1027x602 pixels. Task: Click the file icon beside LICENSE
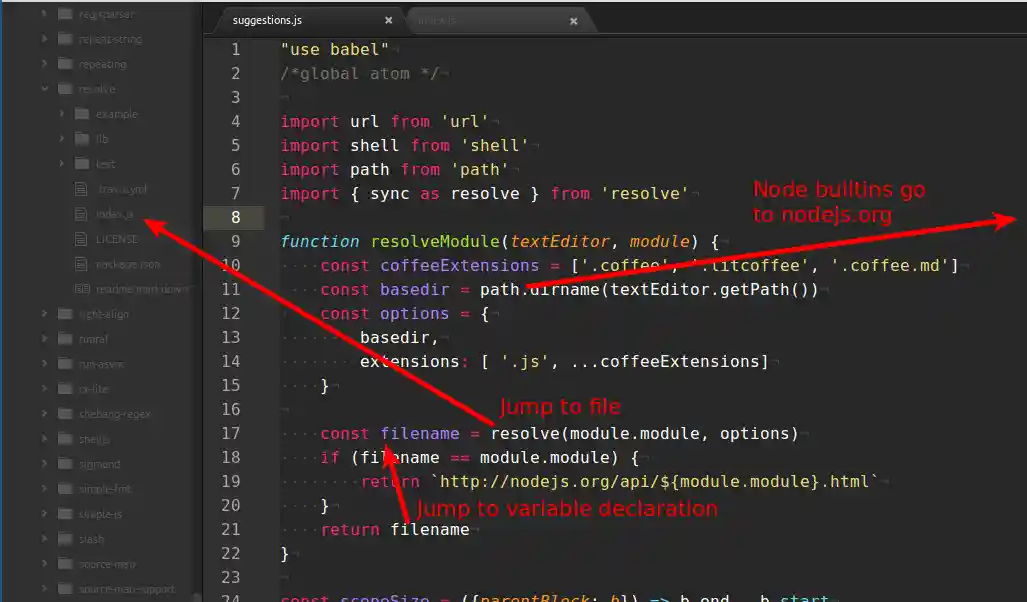click(x=82, y=238)
